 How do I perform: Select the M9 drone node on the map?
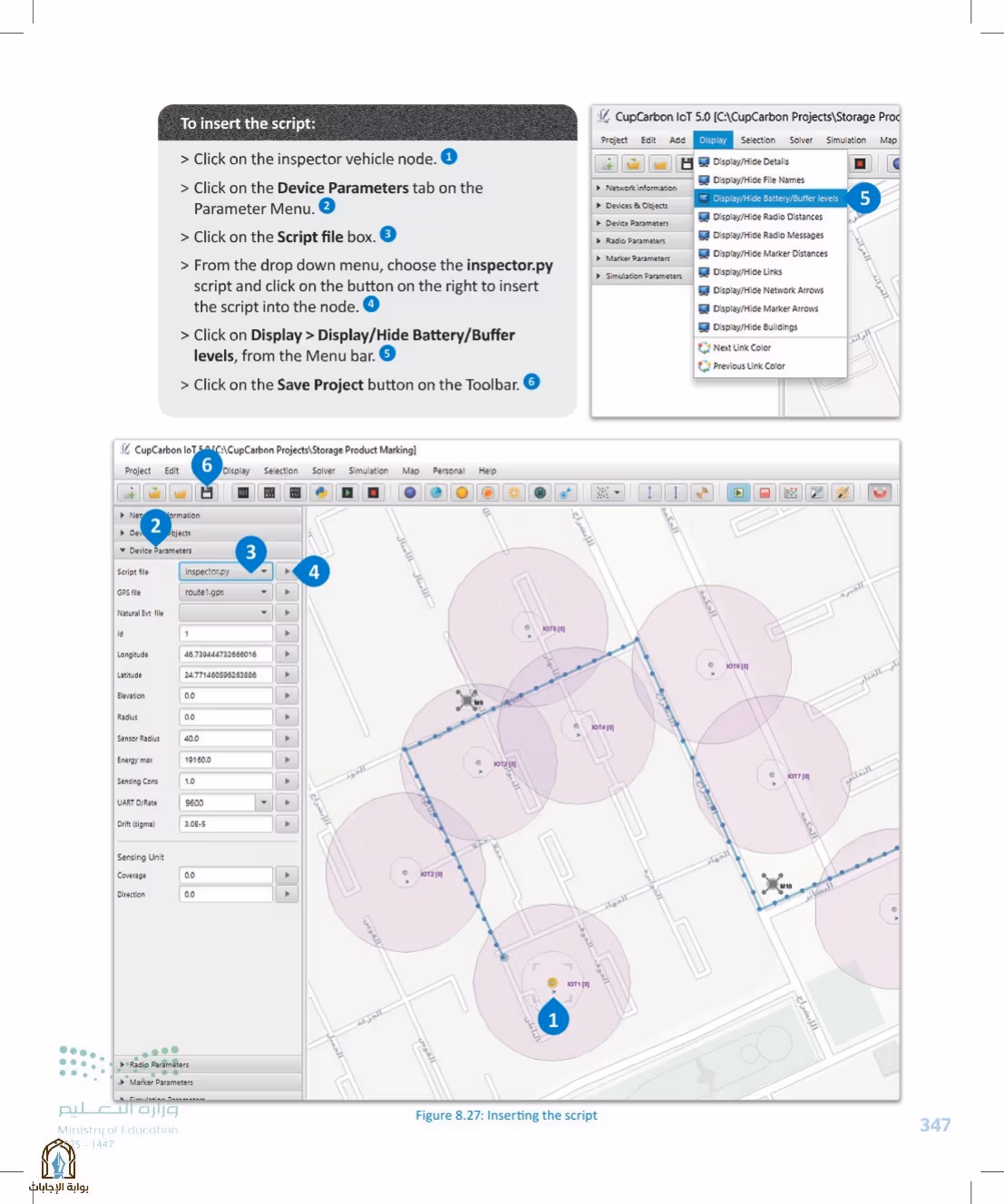pyautogui.click(x=468, y=699)
